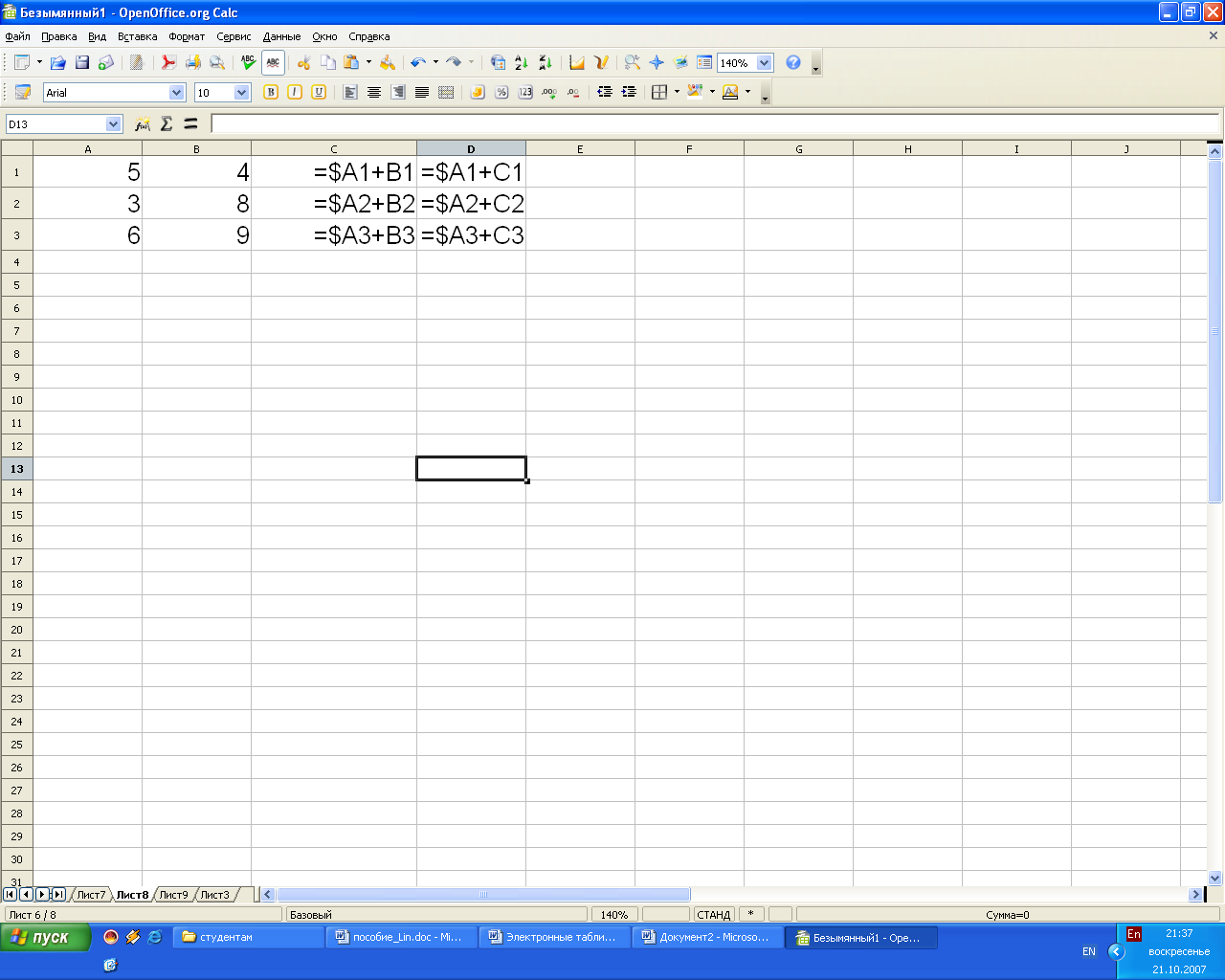Justify cell content
Screen dimensions: 1225x980
click(422, 92)
